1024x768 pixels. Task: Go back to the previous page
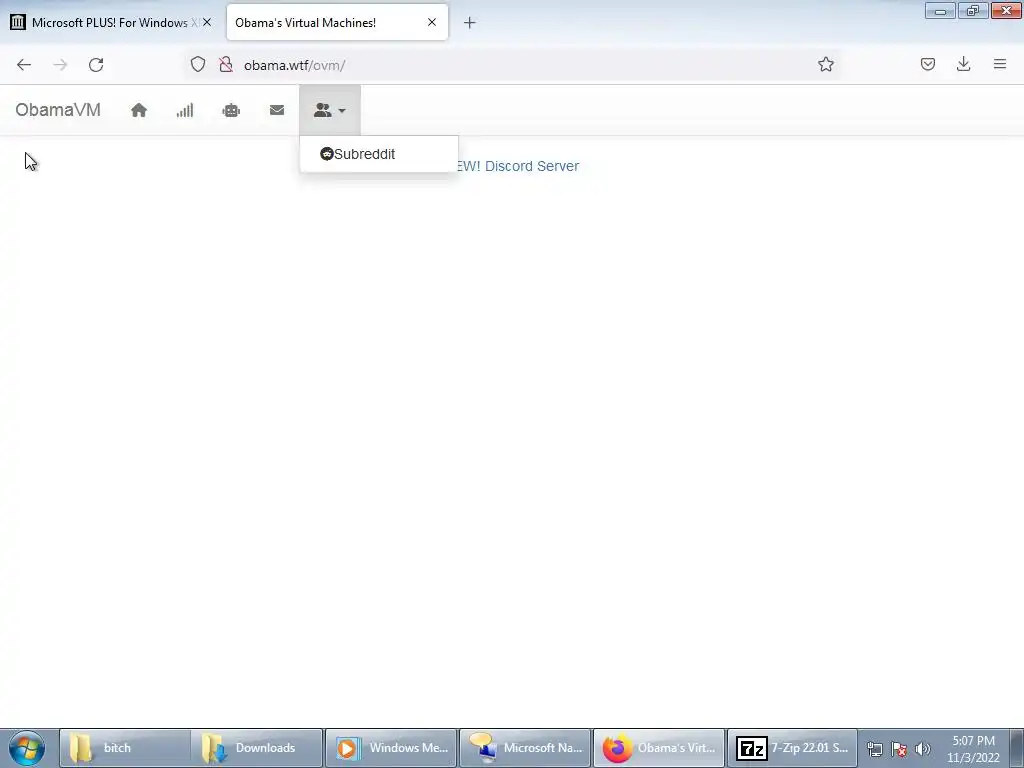(x=24, y=65)
